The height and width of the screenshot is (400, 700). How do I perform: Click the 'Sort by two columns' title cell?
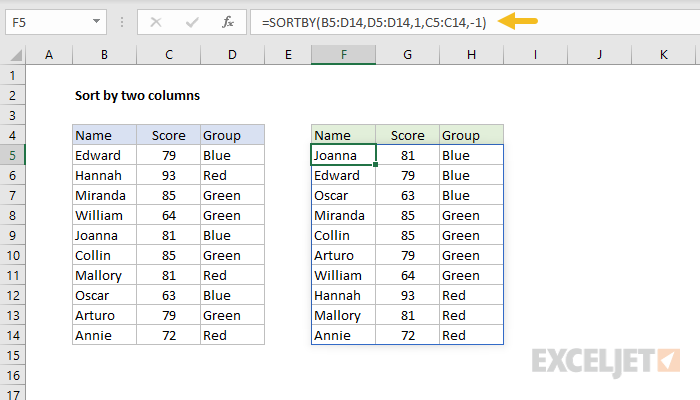tap(138, 96)
